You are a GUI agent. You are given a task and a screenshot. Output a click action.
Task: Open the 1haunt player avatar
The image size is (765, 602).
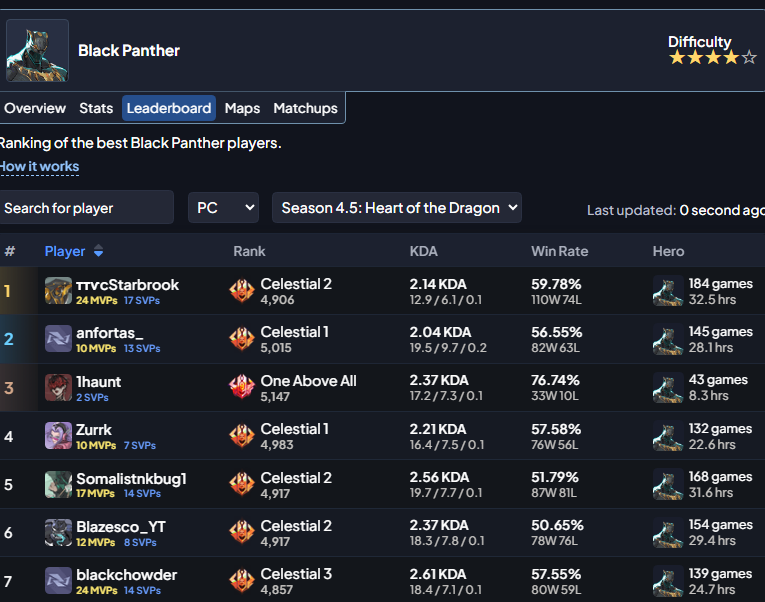[59, 387]
